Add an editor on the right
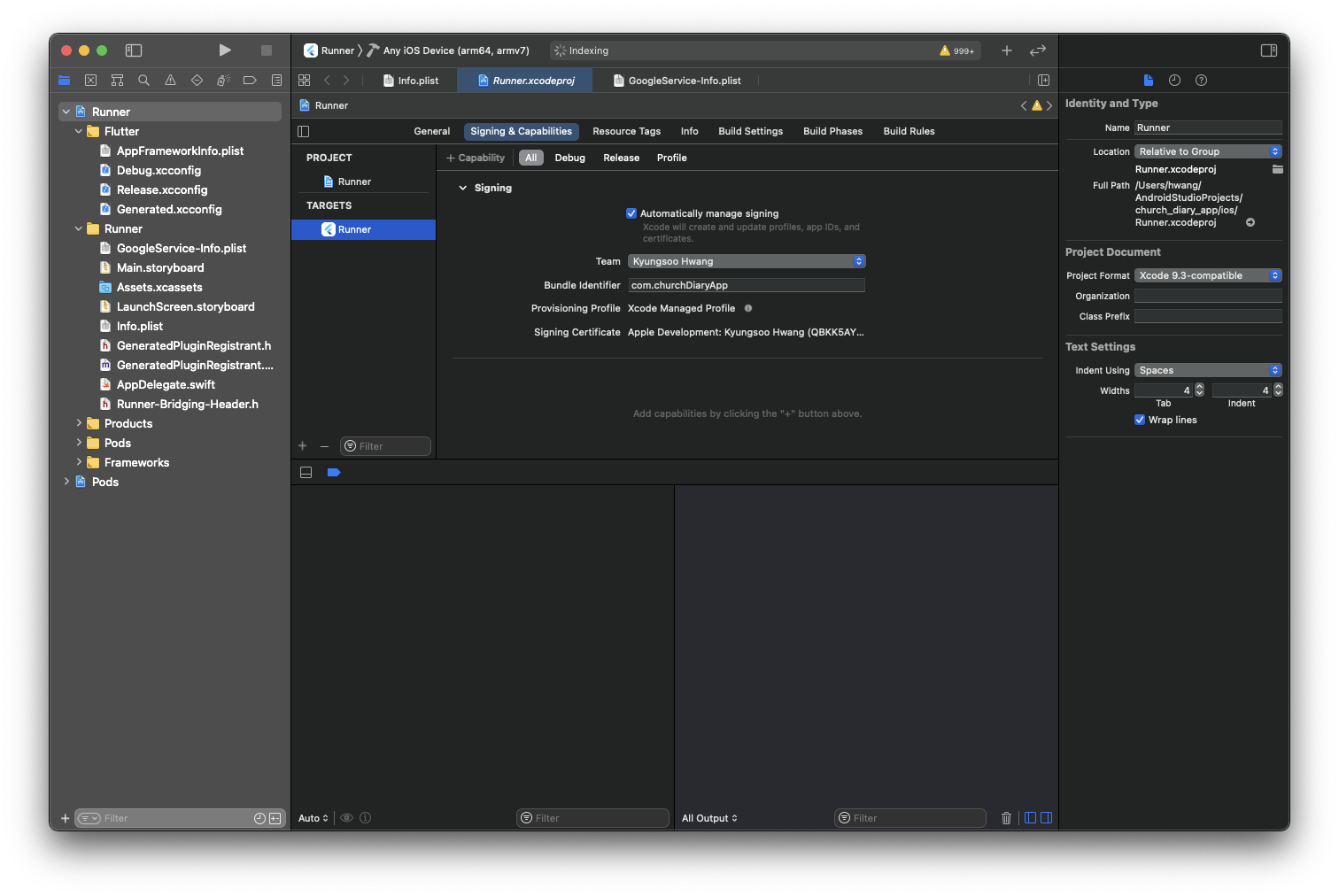Screen dimensions: 1339x896 [x=1044, y=80]
